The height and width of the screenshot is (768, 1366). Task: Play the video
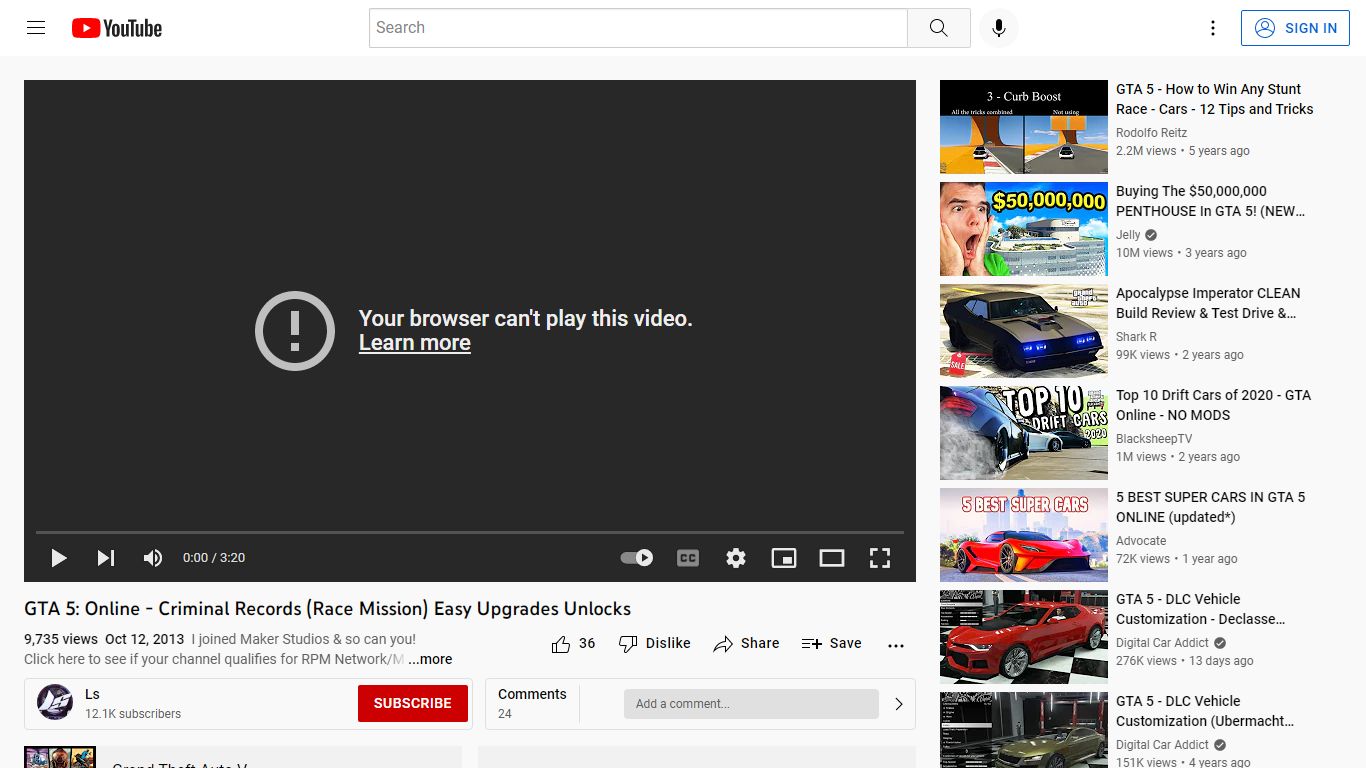pyautogui.click(x=58, y=558)
